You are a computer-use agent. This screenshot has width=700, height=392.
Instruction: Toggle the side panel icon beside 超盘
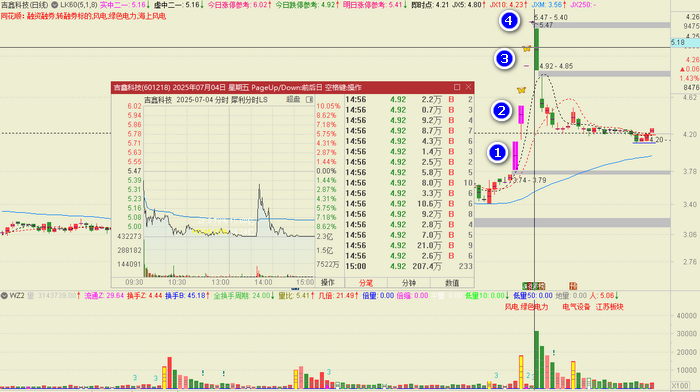309,100
